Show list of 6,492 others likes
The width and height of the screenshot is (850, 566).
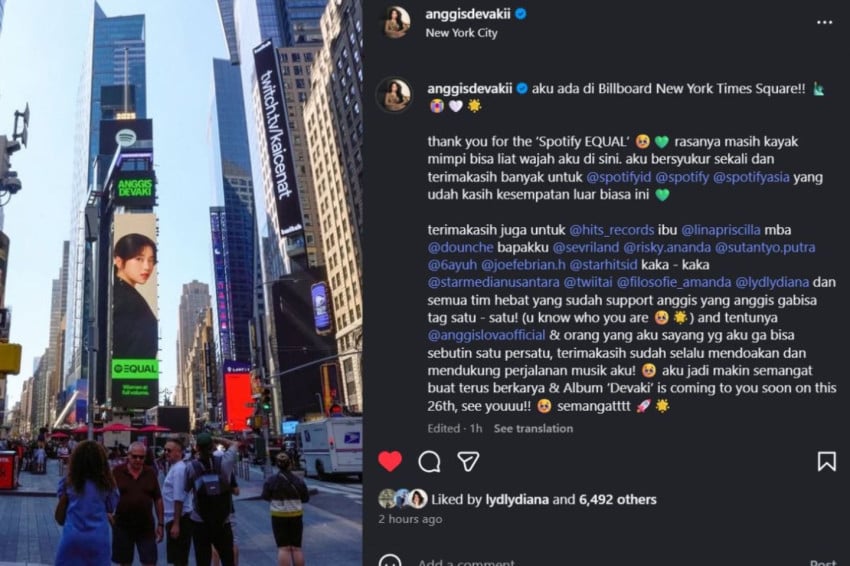click(617, 499)
